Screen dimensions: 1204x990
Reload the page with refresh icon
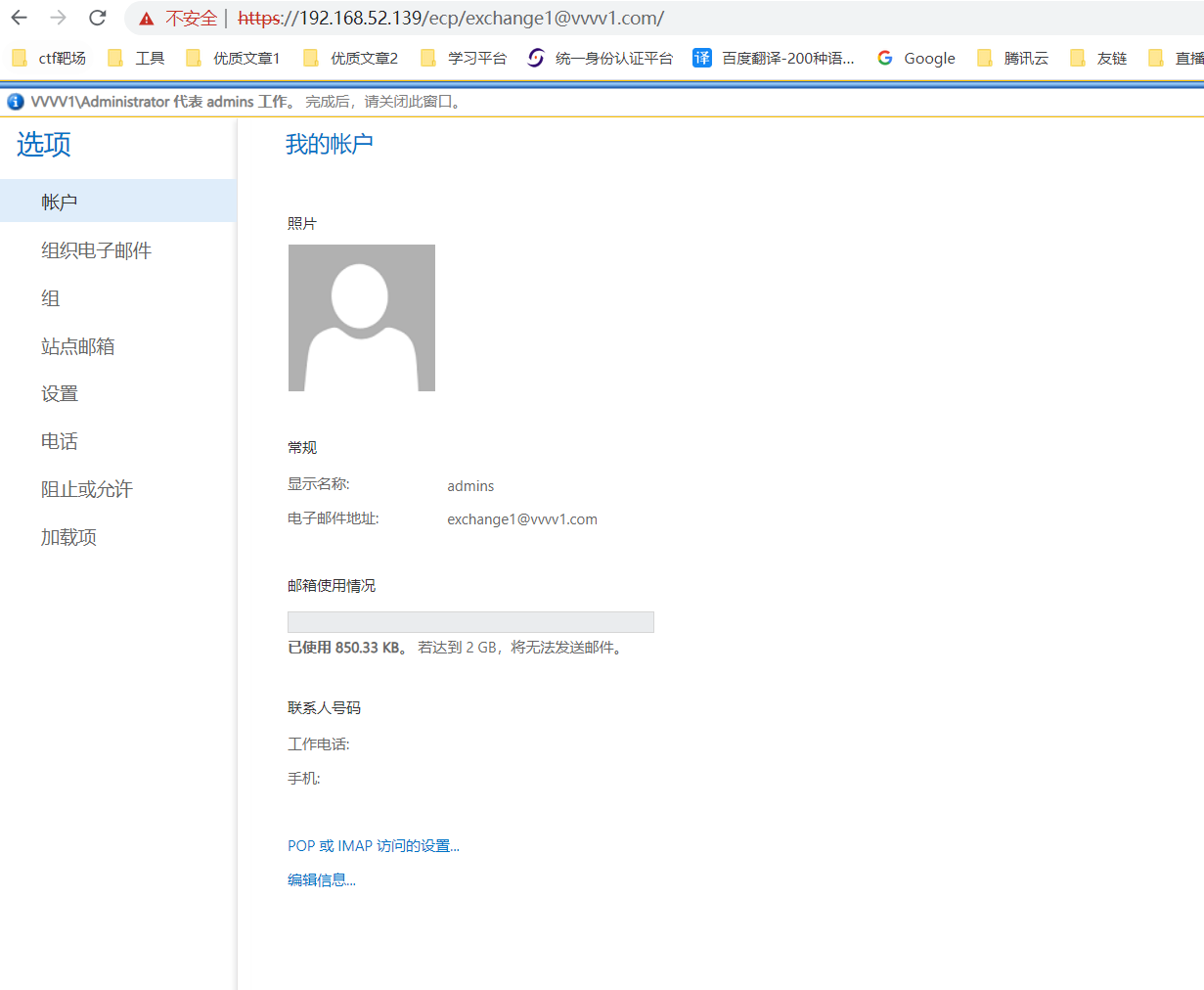(98, 18)
